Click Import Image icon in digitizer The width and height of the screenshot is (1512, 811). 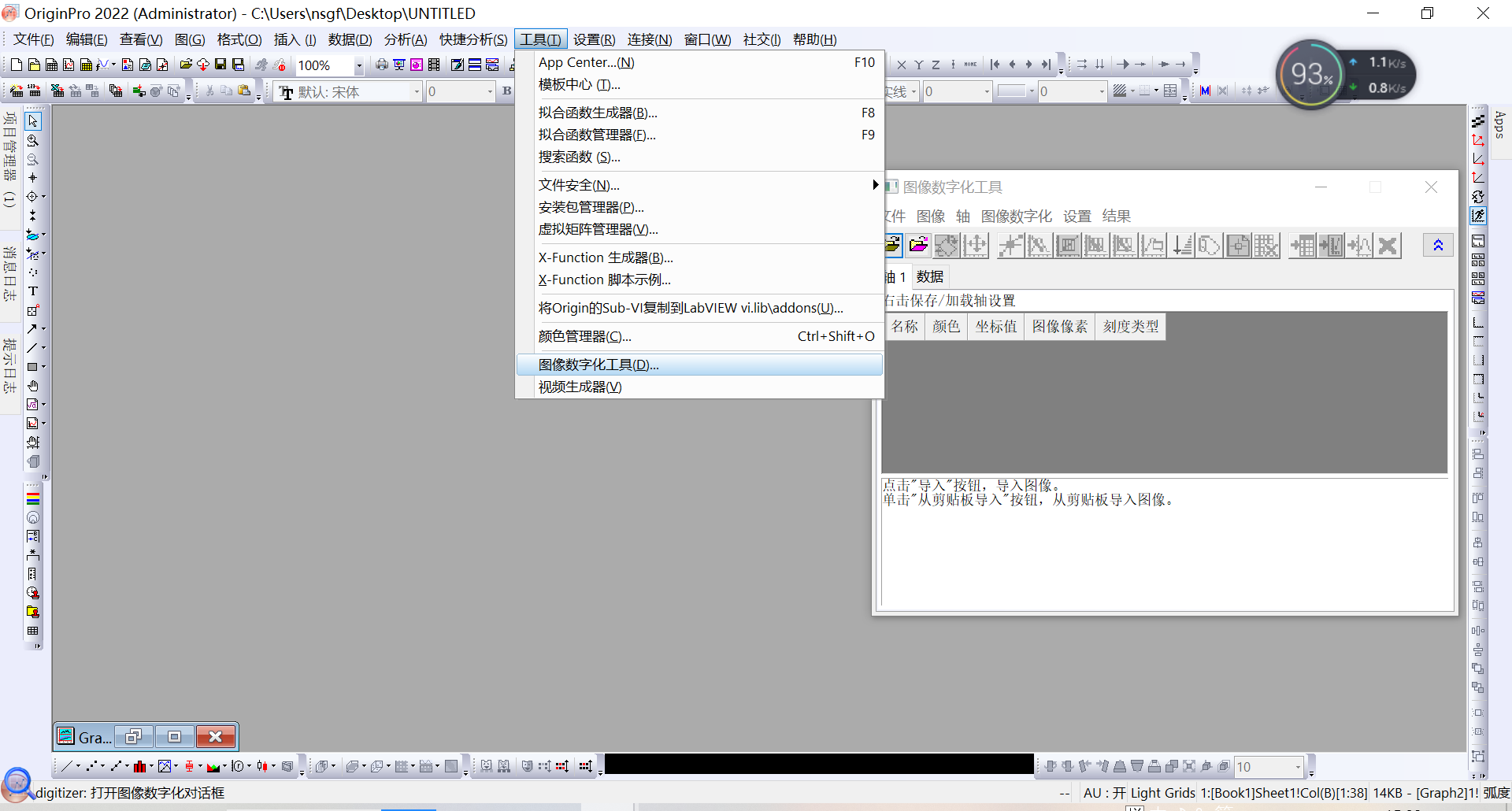pos(892,246)
